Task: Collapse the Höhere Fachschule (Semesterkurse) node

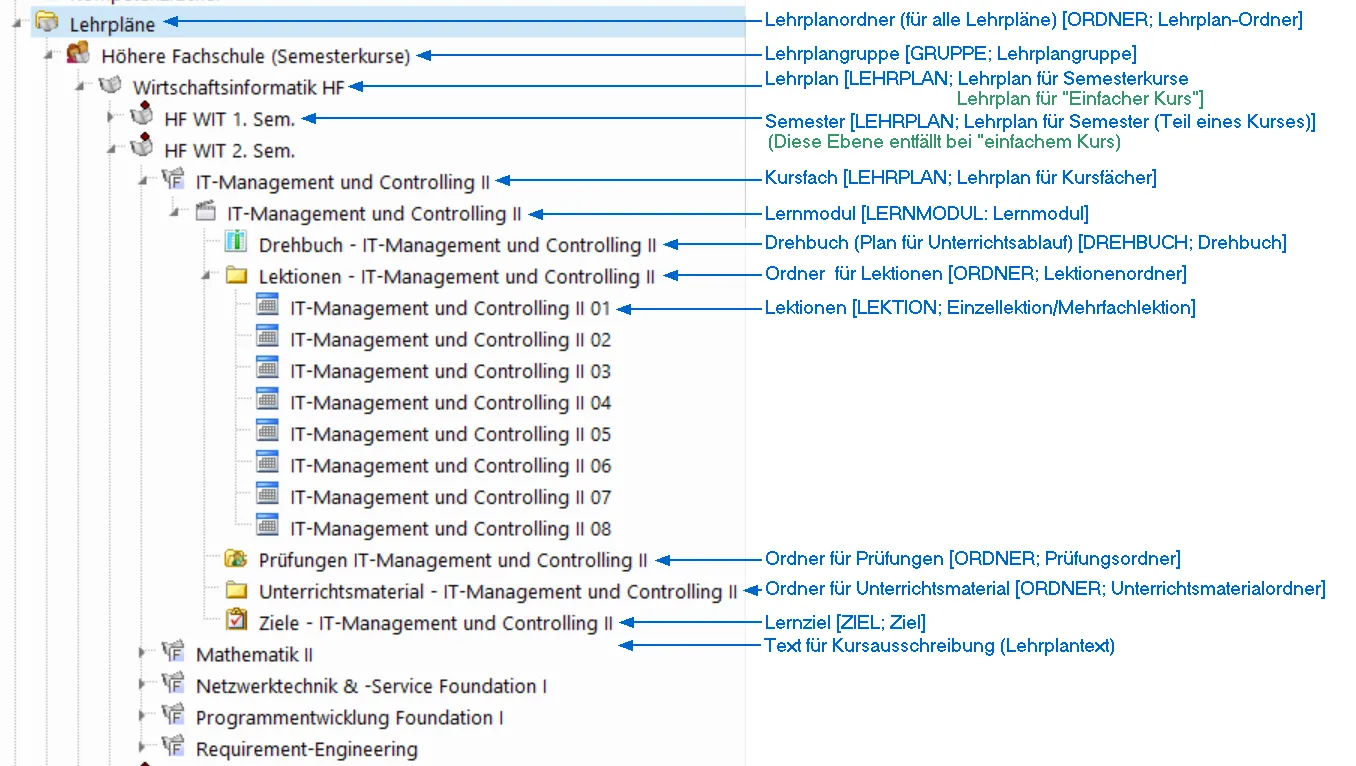Action: point(48,54)
